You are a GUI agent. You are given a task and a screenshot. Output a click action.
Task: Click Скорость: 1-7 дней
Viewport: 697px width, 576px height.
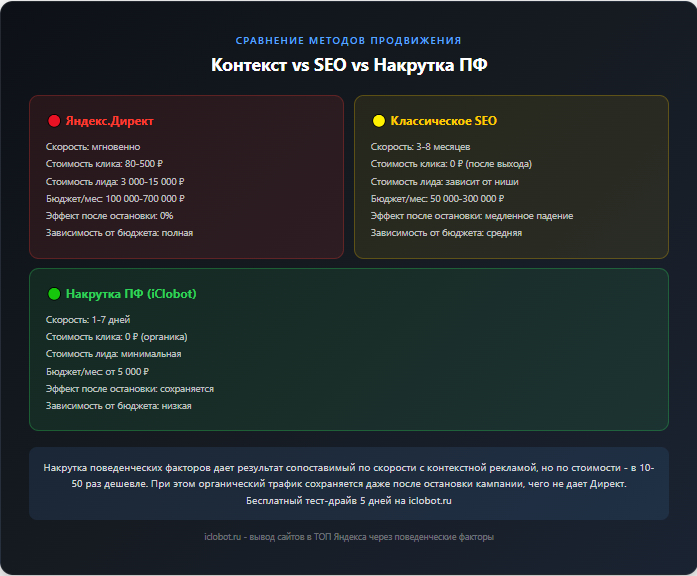88,320
